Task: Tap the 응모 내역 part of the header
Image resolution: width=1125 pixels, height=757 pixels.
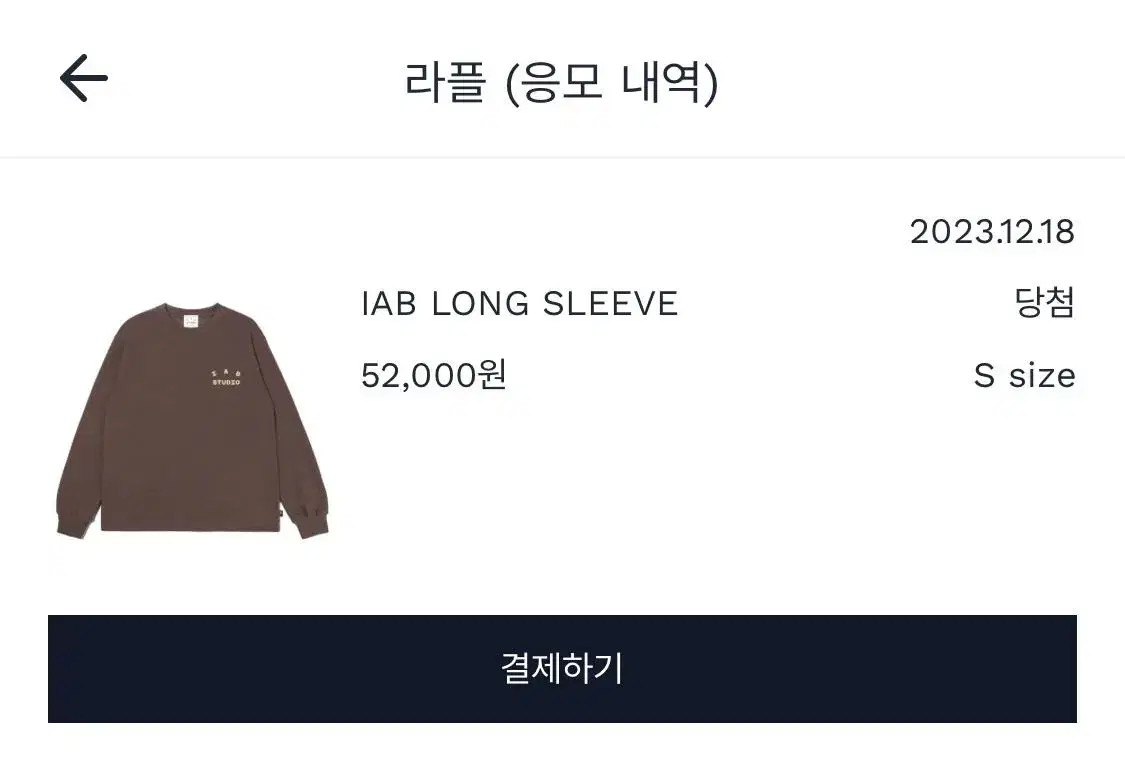Action: (612, 83)
